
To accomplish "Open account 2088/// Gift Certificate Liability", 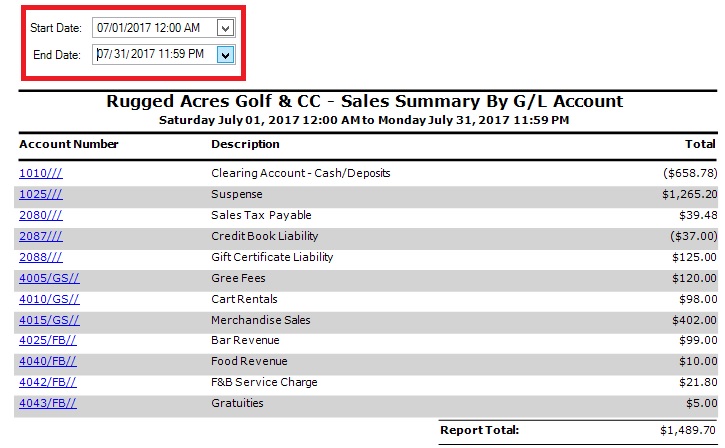I will [40, 257].
